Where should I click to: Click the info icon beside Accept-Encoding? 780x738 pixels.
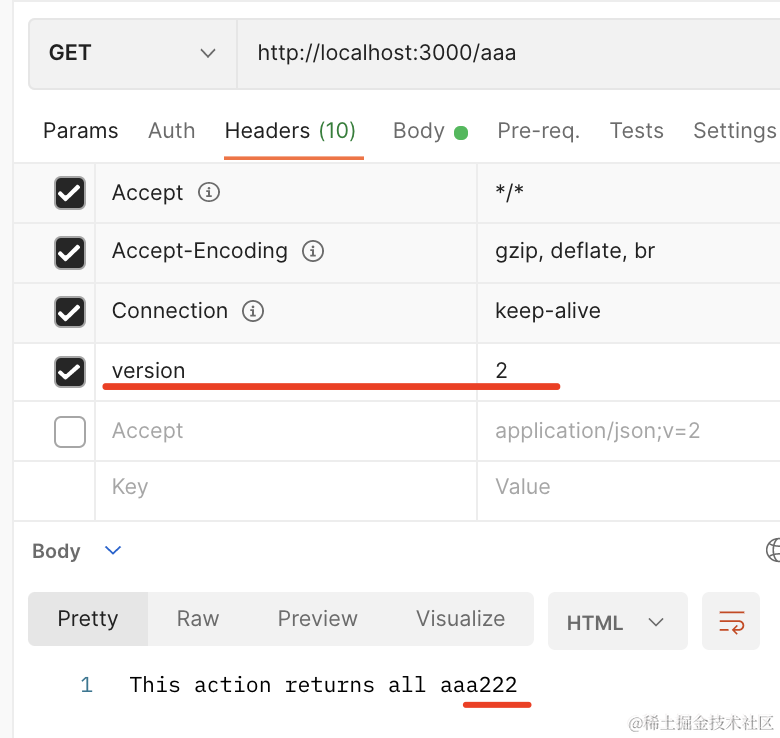[313, 251]
